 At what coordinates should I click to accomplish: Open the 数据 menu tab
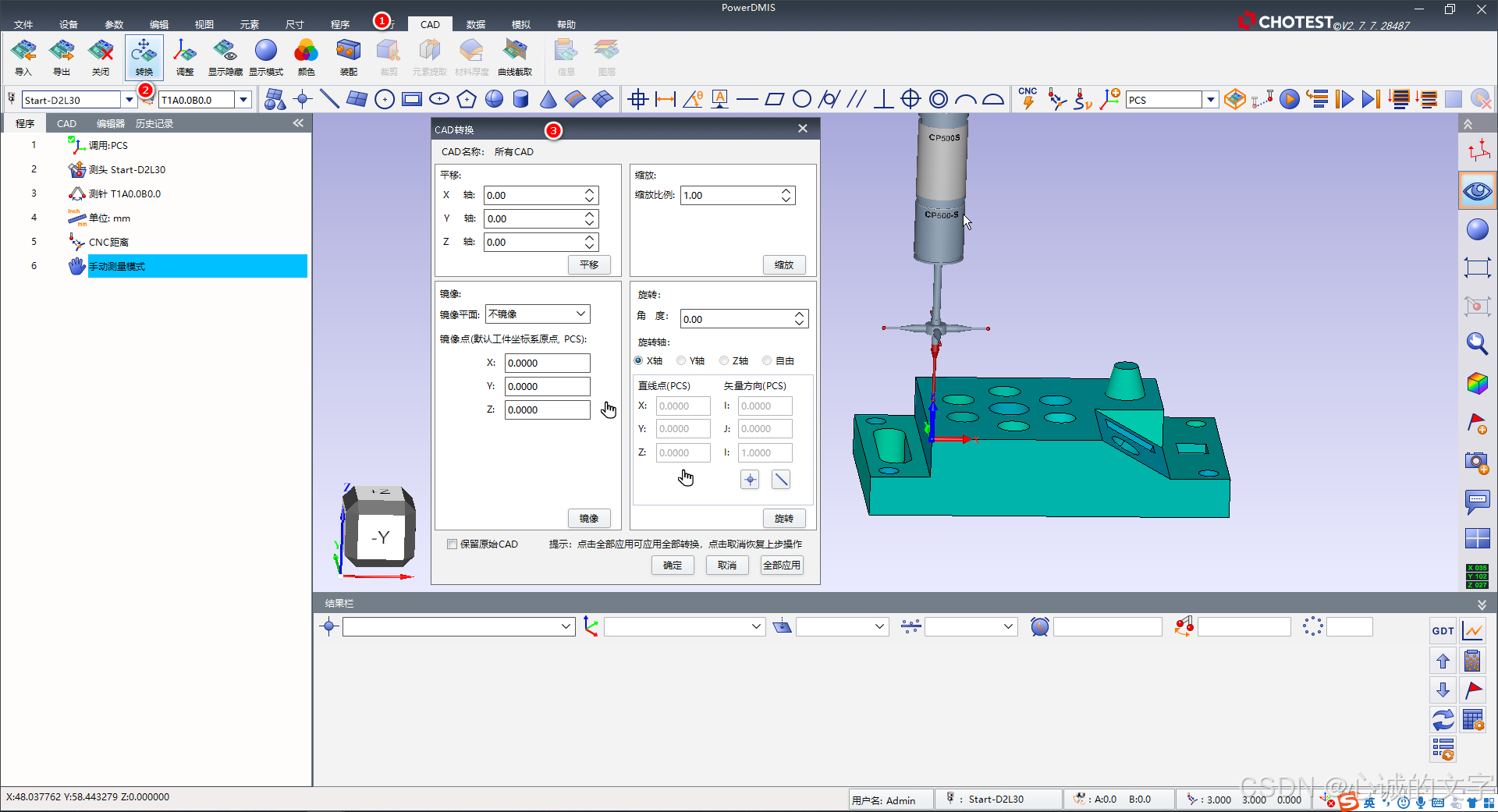475,24
